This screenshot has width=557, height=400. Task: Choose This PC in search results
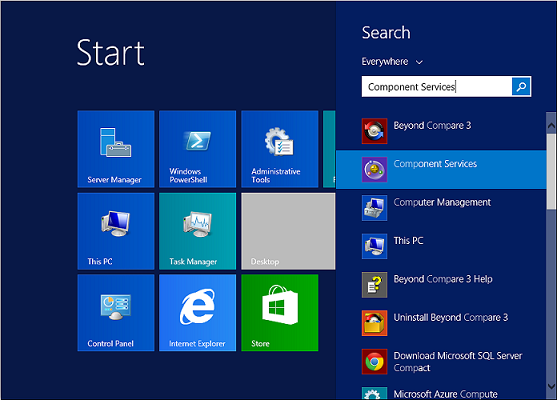441,246
